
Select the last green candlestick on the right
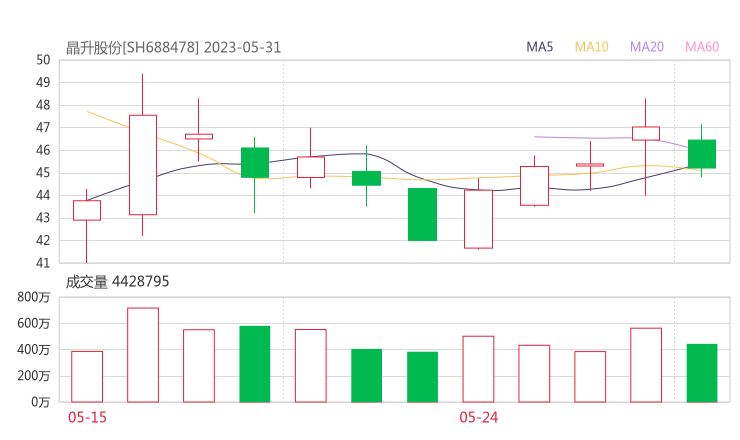click(701, 154)
